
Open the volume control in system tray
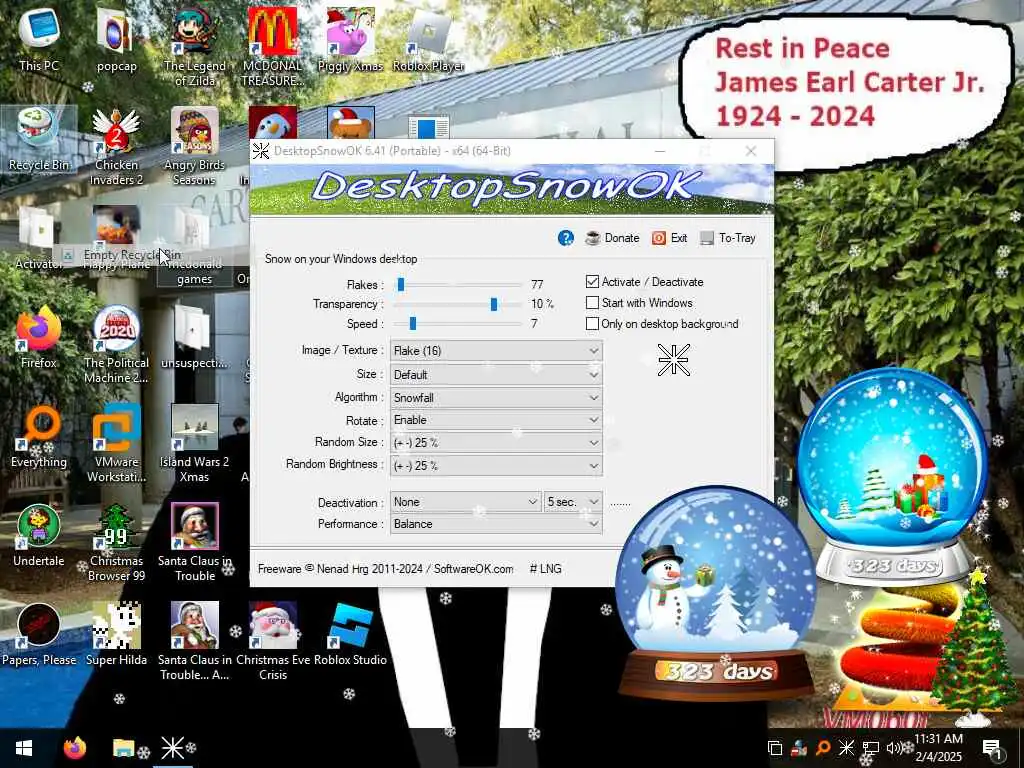point(894,748)
